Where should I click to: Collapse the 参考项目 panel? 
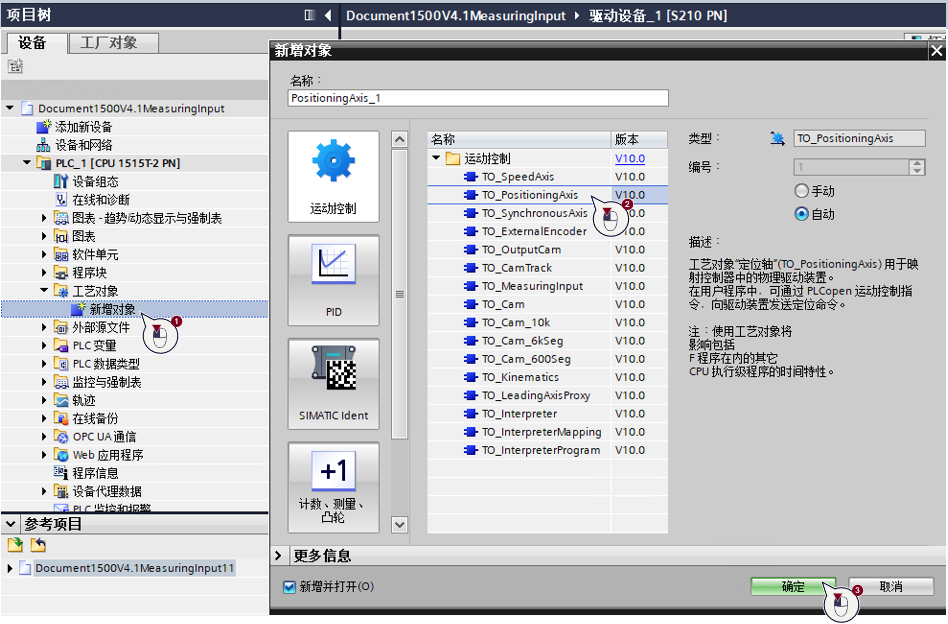point(11,524)
